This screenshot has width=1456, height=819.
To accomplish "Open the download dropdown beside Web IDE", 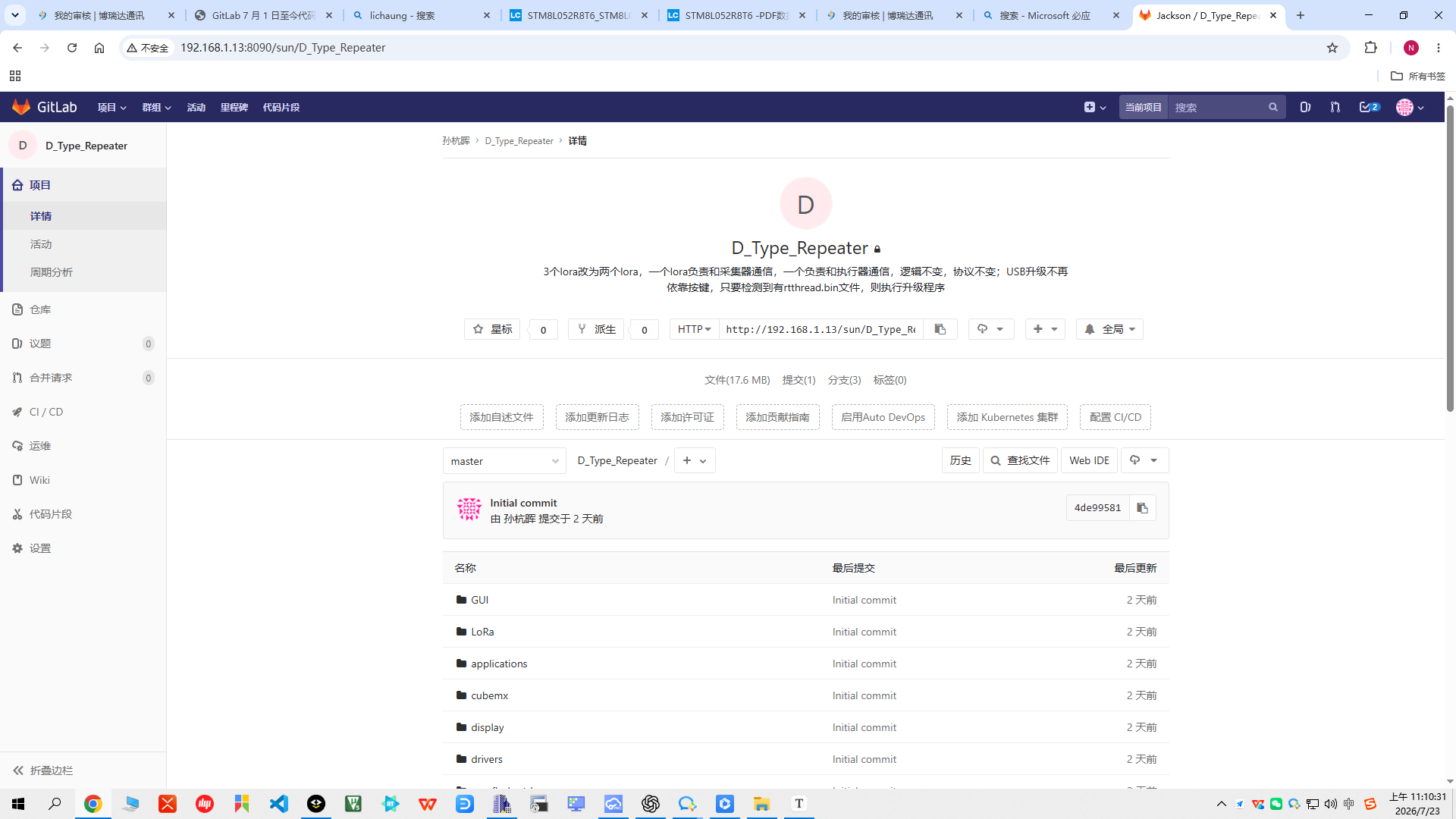I will tap(1144, 460).
